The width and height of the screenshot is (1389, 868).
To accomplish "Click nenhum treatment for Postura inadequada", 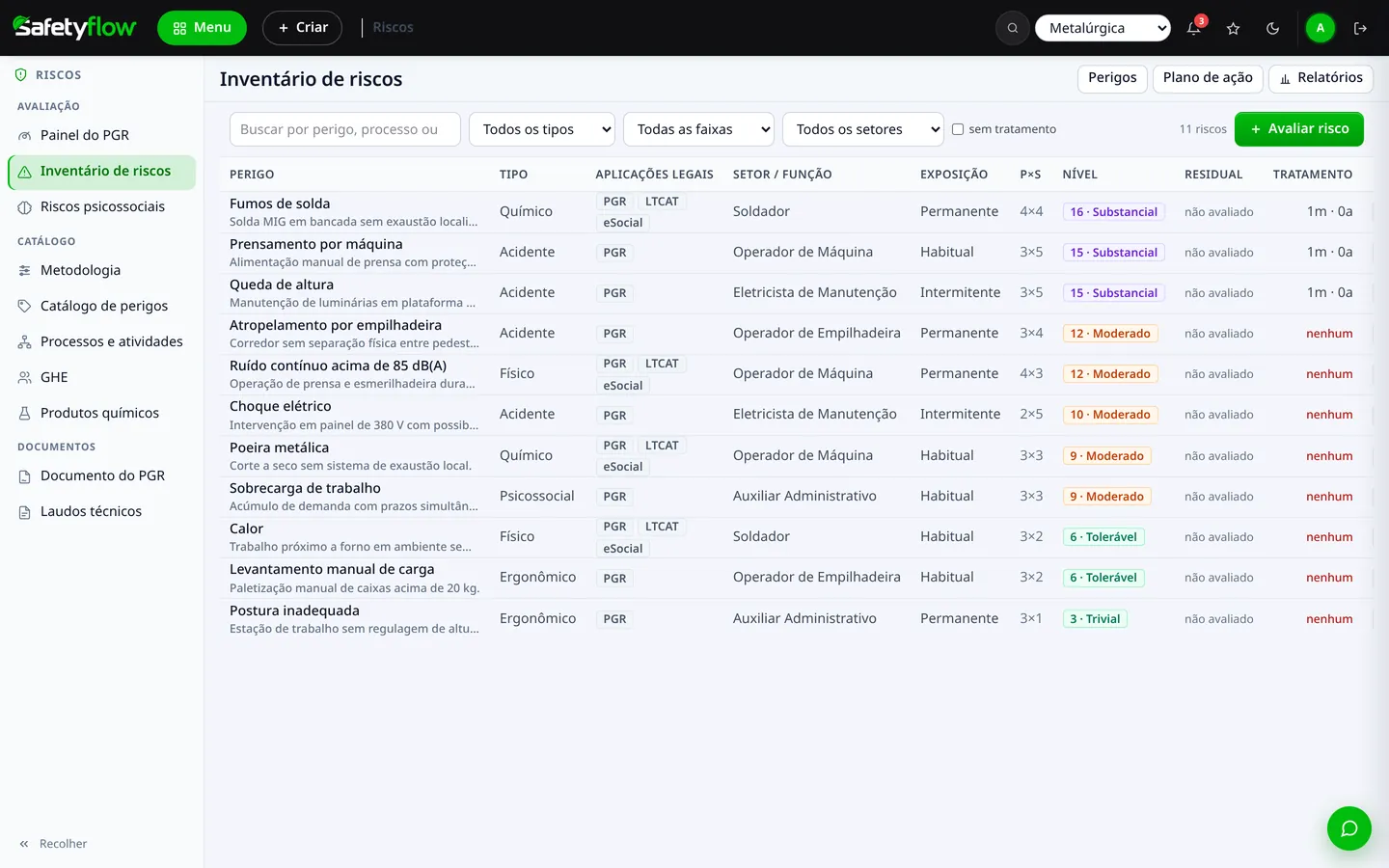I will [1329, 619].
